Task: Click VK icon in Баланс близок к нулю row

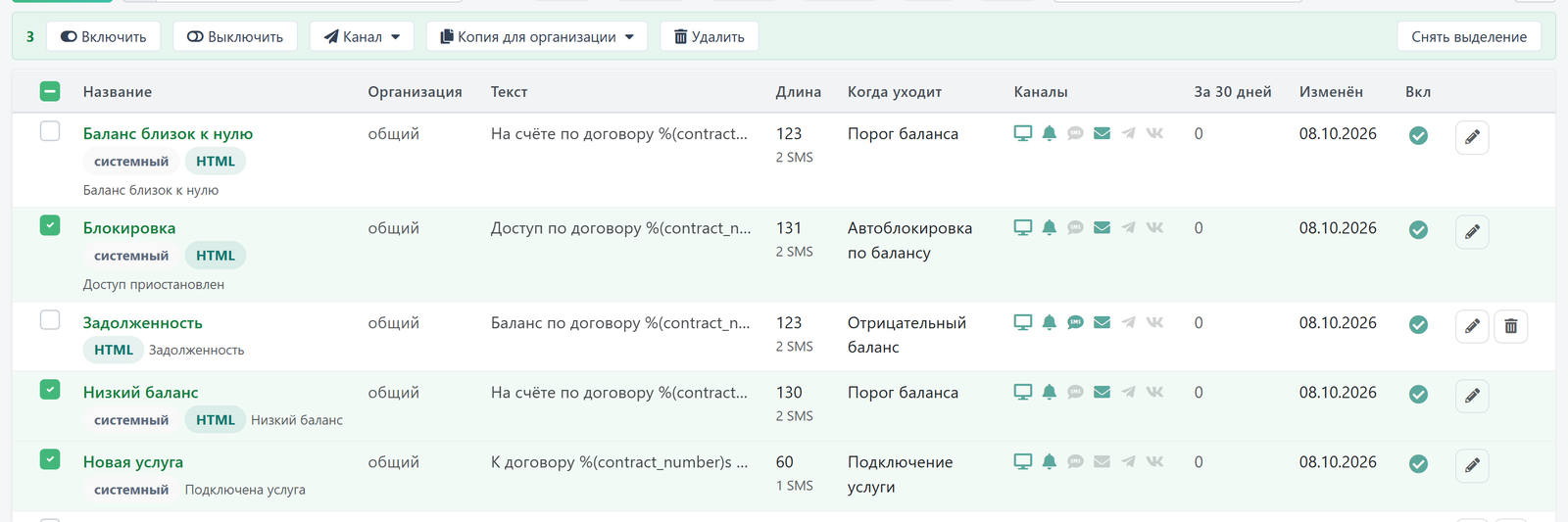Action: (1154, 133)
